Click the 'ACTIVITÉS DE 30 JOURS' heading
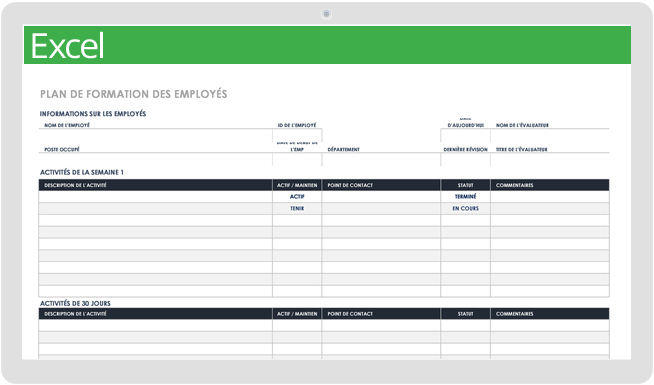 [x=75, y=303]
